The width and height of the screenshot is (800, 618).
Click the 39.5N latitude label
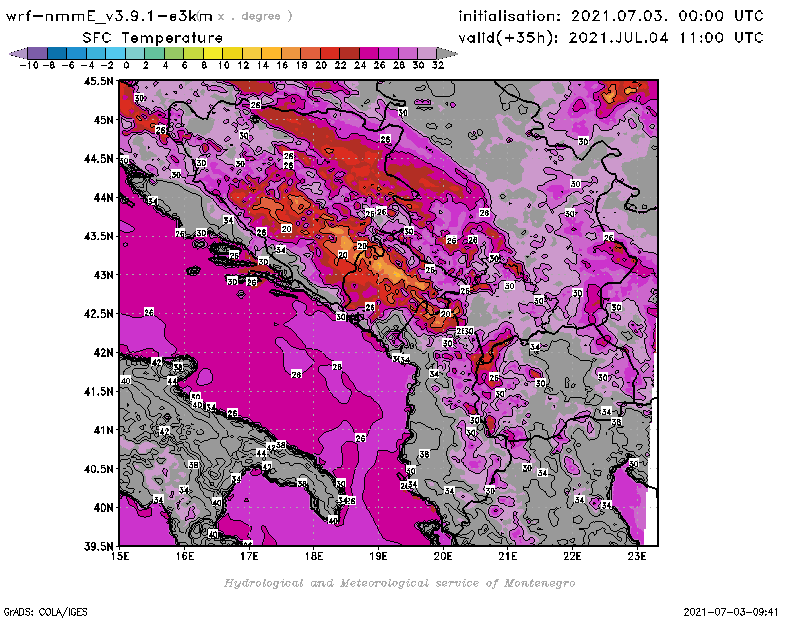pos(98,546)
